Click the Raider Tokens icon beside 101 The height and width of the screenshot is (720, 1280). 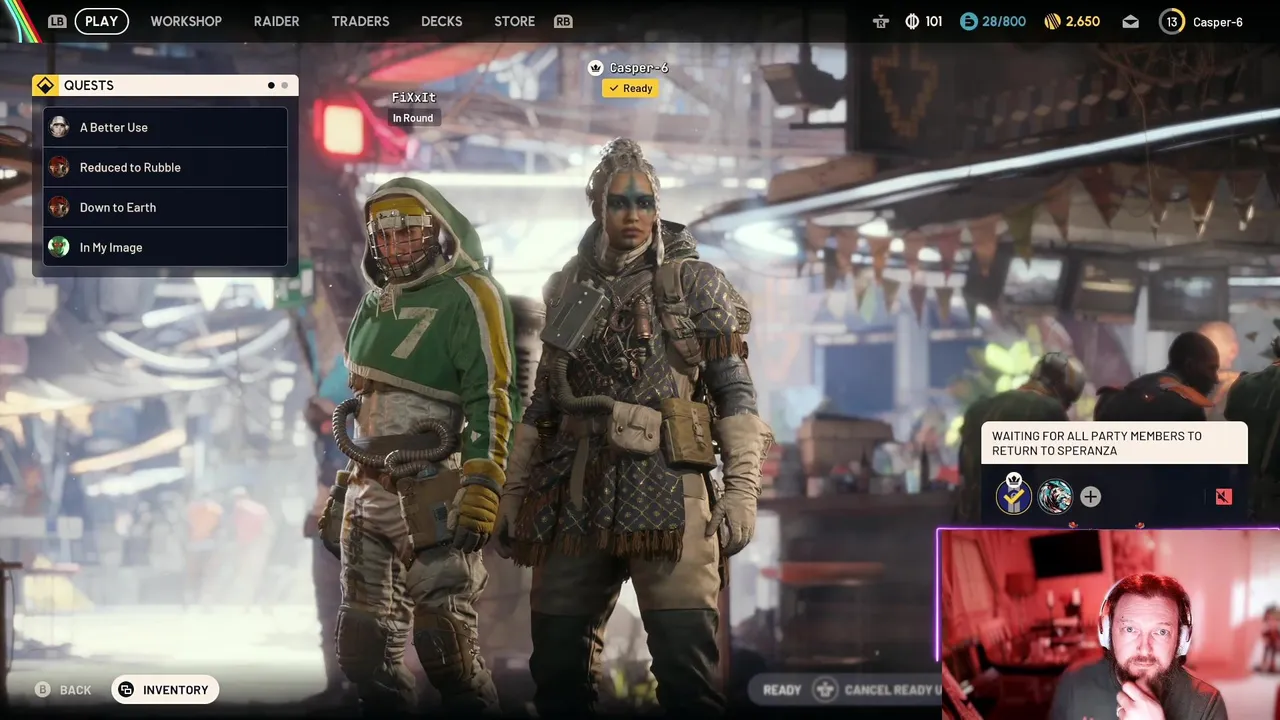point(912,21)
